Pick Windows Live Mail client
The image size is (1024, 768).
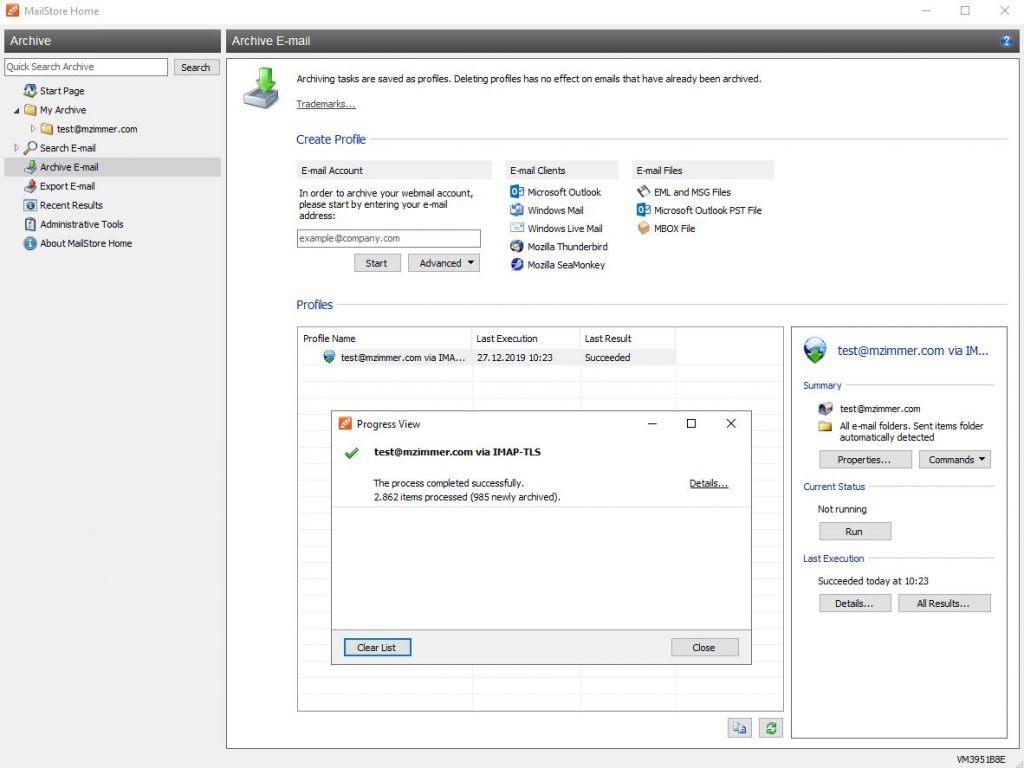coord(565,228)
